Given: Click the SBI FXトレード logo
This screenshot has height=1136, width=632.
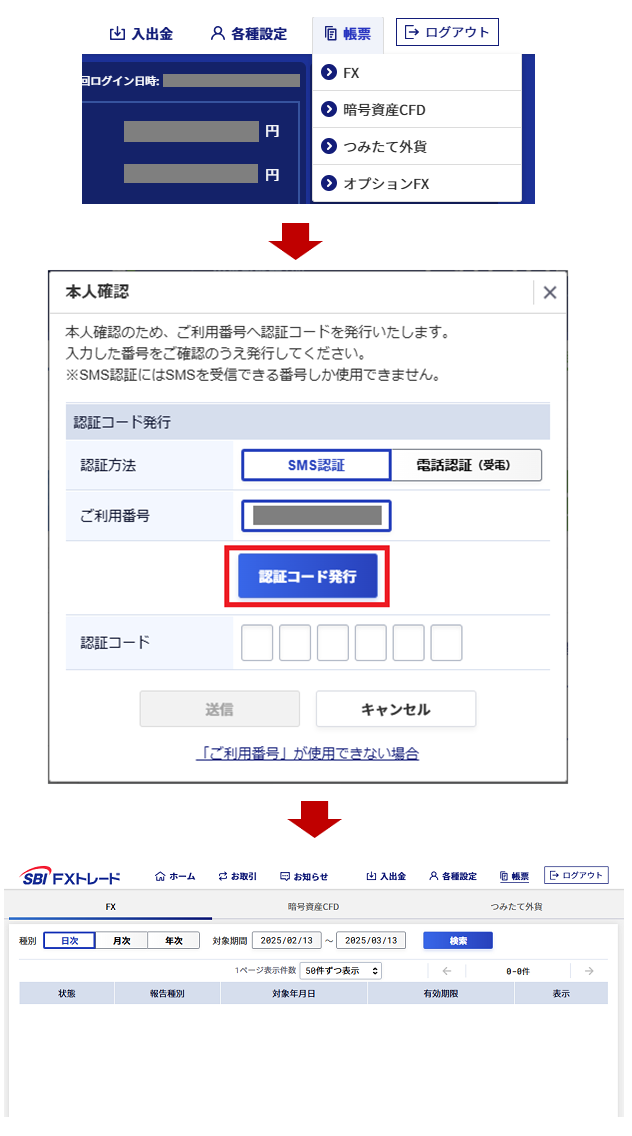Looking at the screenshot, I should tap(70, 876).
